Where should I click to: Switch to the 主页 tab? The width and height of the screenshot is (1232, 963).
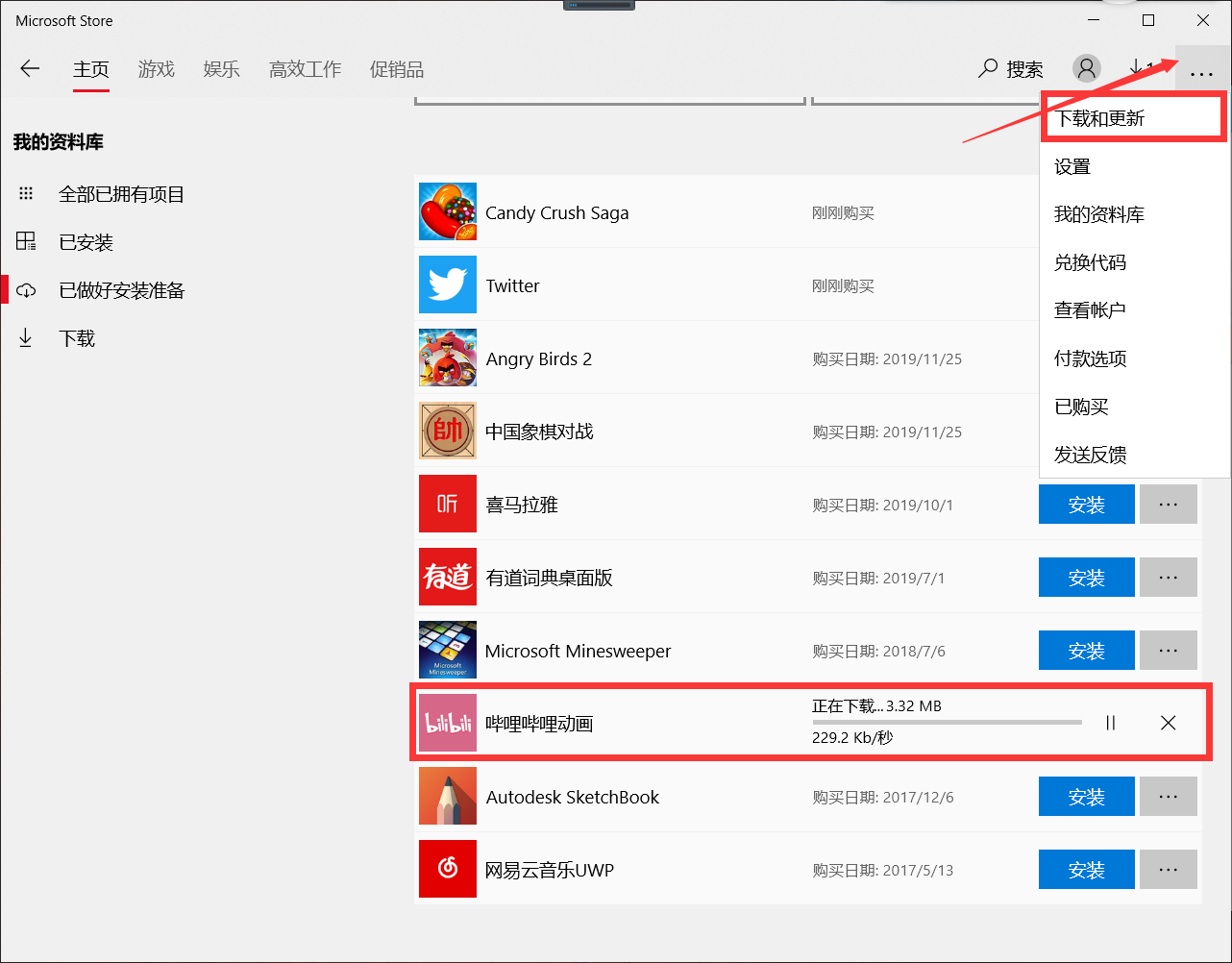pyautogui.click(x=91, y=69)
